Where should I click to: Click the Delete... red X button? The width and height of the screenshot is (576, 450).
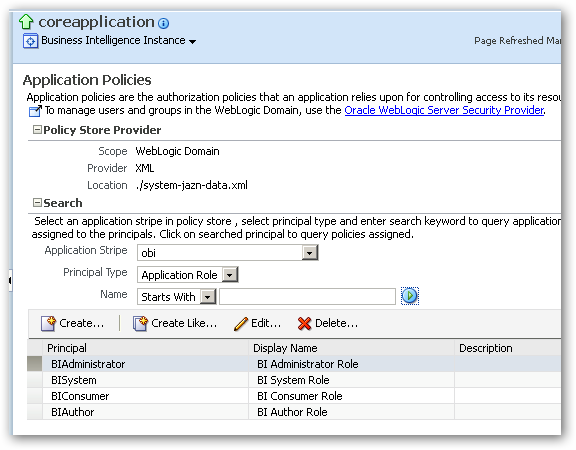point(327,323)
